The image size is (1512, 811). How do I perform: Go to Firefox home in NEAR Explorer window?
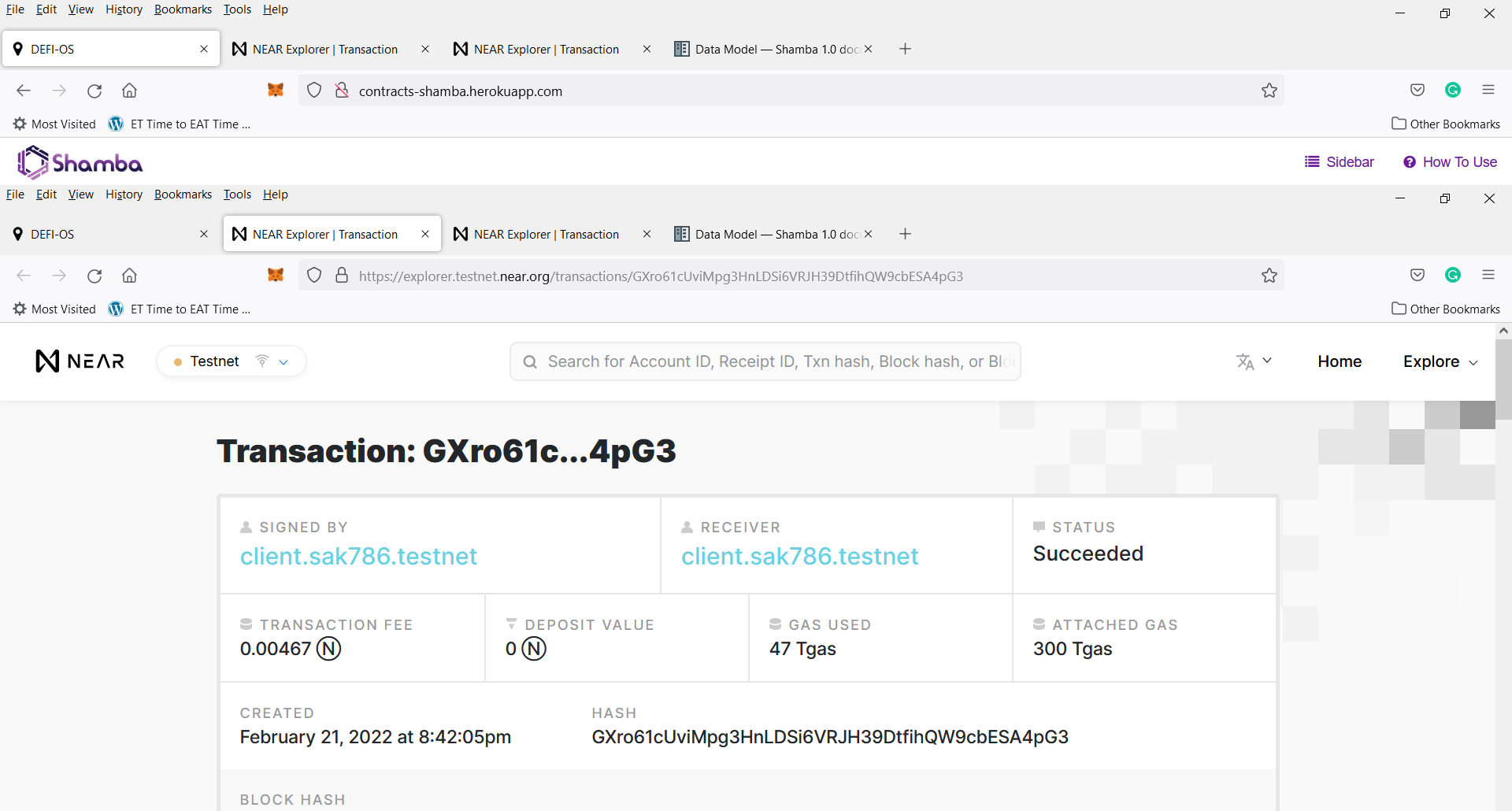pos(130,276)
